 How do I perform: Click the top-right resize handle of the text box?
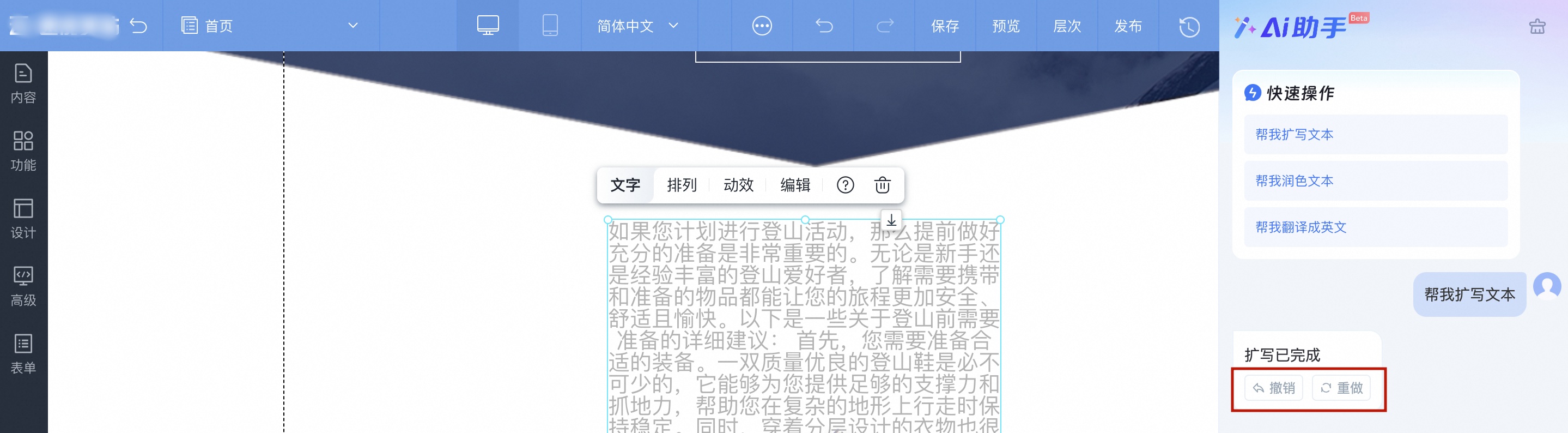1000,220
